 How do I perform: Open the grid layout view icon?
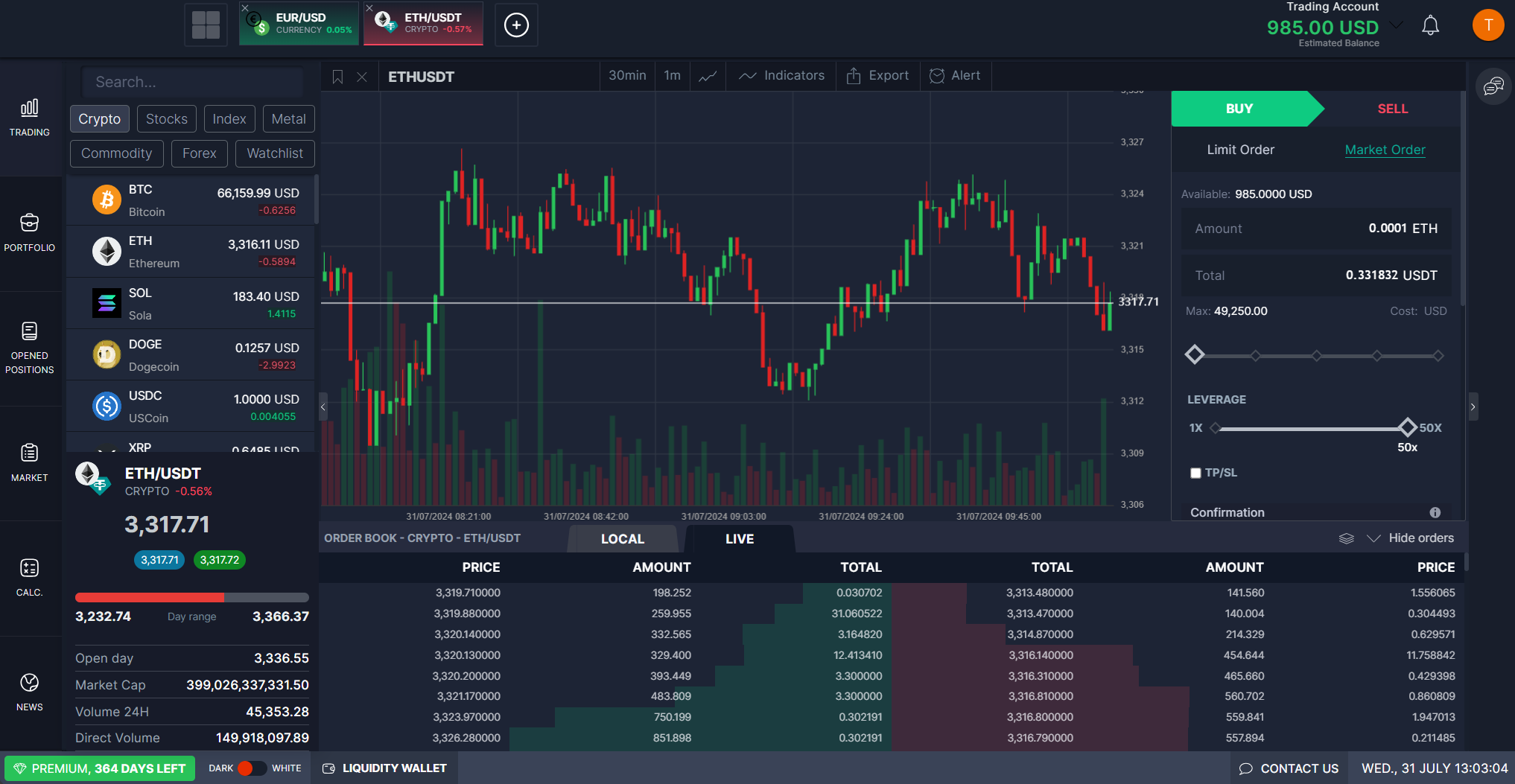pos(206,25)
